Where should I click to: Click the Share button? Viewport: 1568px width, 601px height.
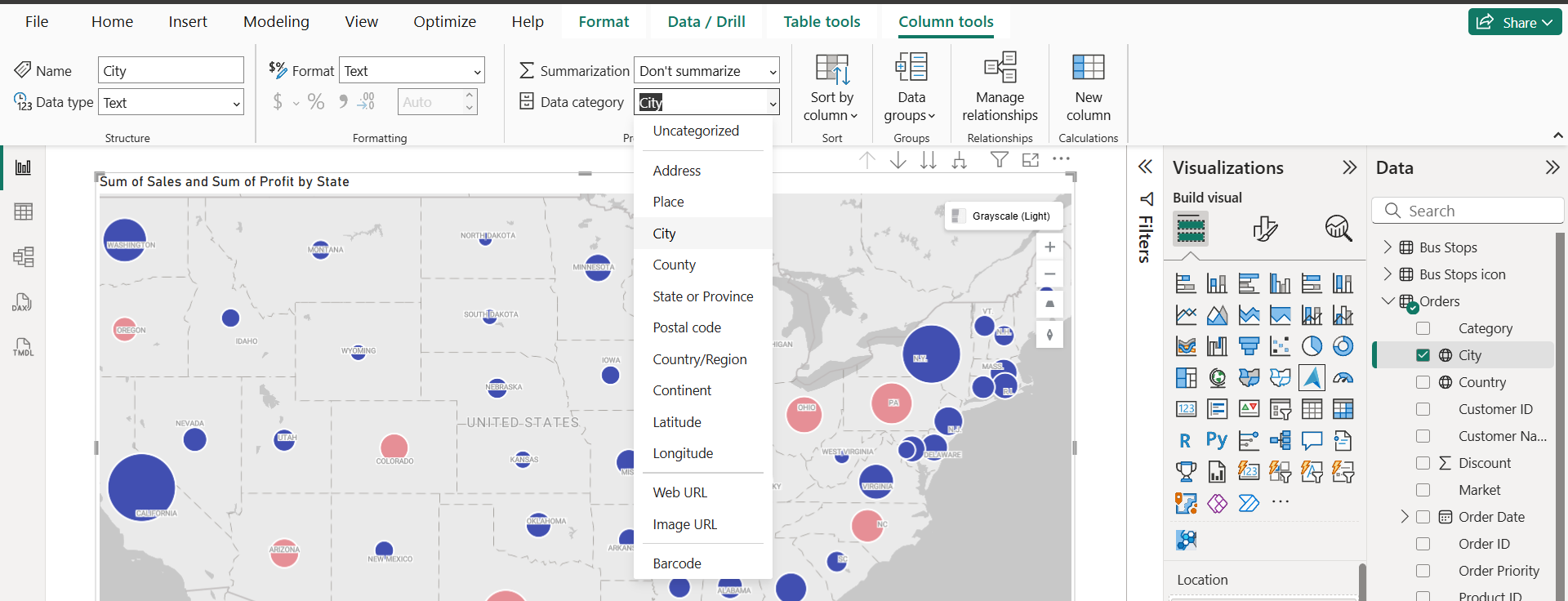tap(1515, 22)
